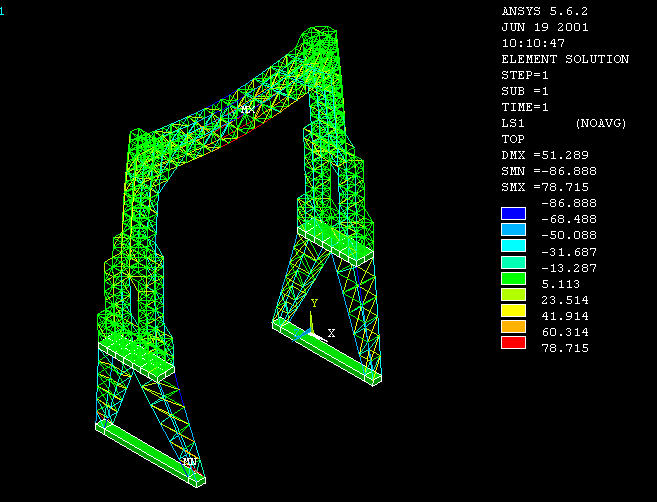Select the Y axis label of the triad
This screenshot has height=502, width=657.
pyautogui.click(x=314, y=303)
